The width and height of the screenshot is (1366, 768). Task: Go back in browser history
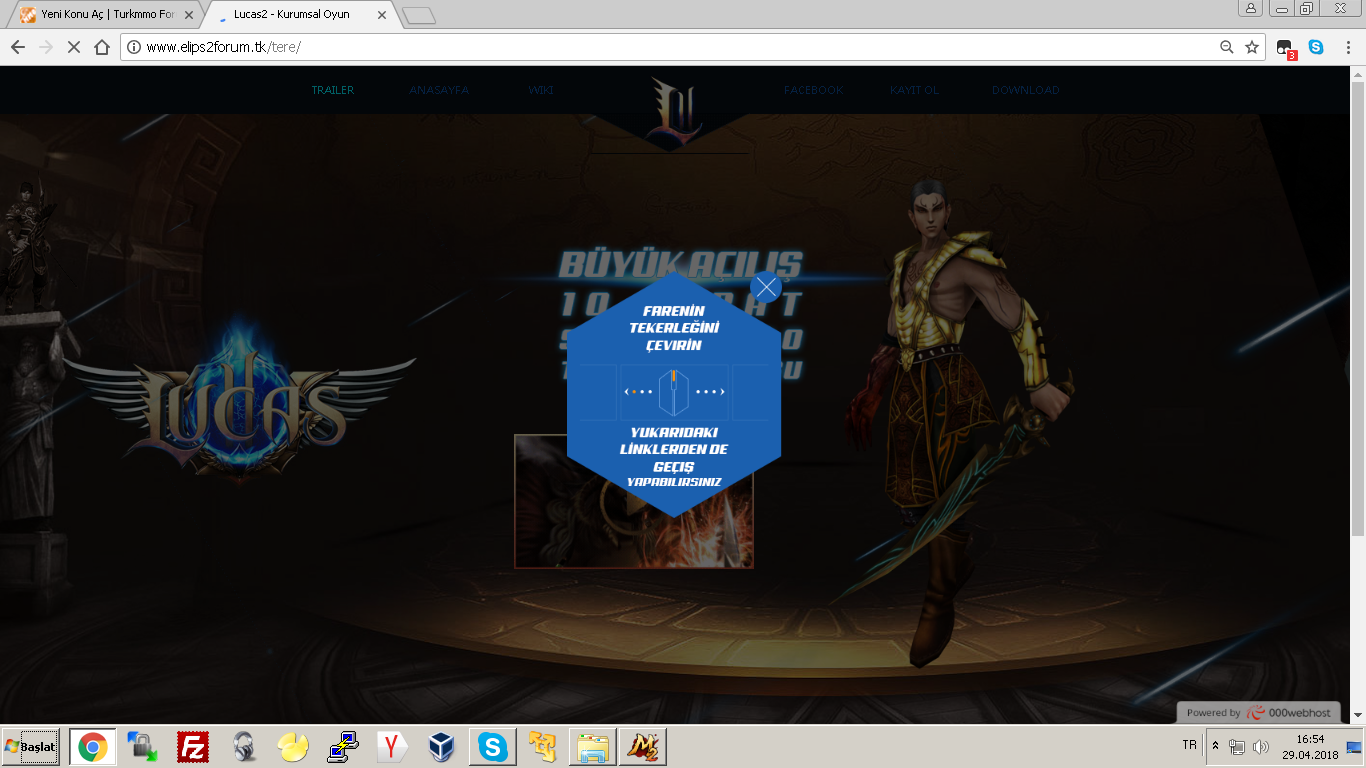18,47
